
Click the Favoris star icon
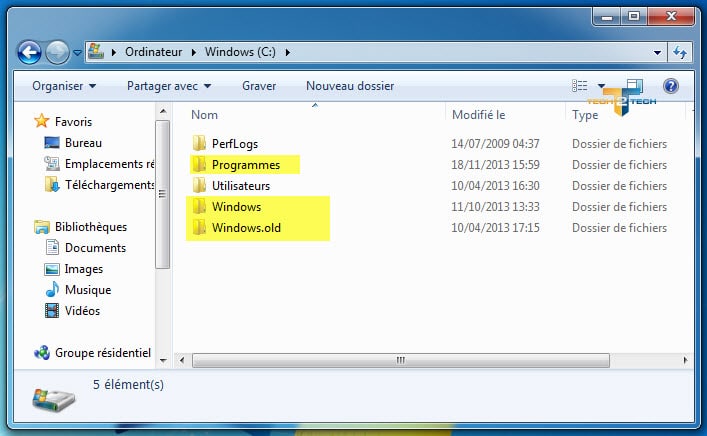pos(41,121)
